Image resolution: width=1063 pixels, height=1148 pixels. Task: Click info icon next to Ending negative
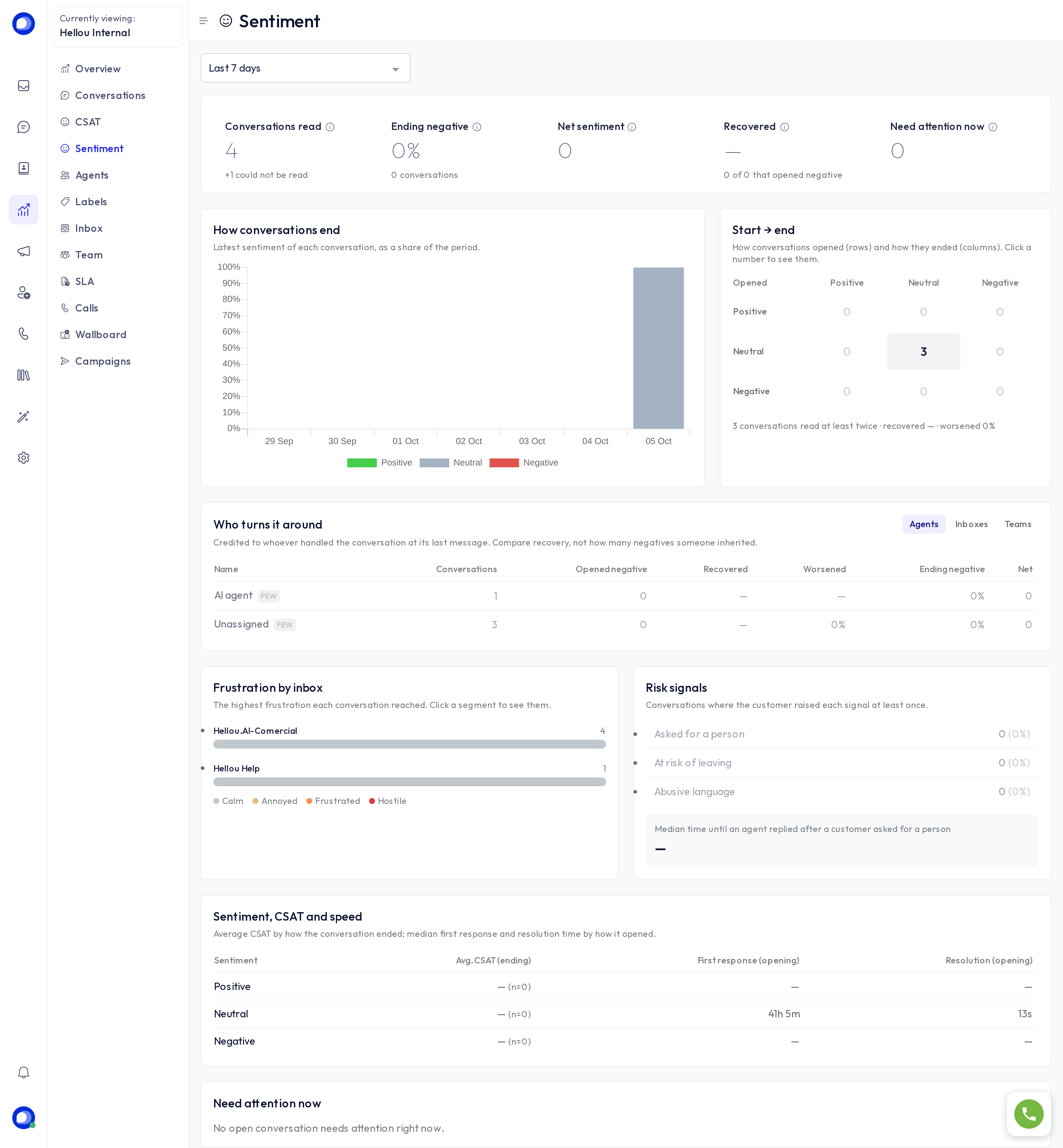[x=477, y=127]
